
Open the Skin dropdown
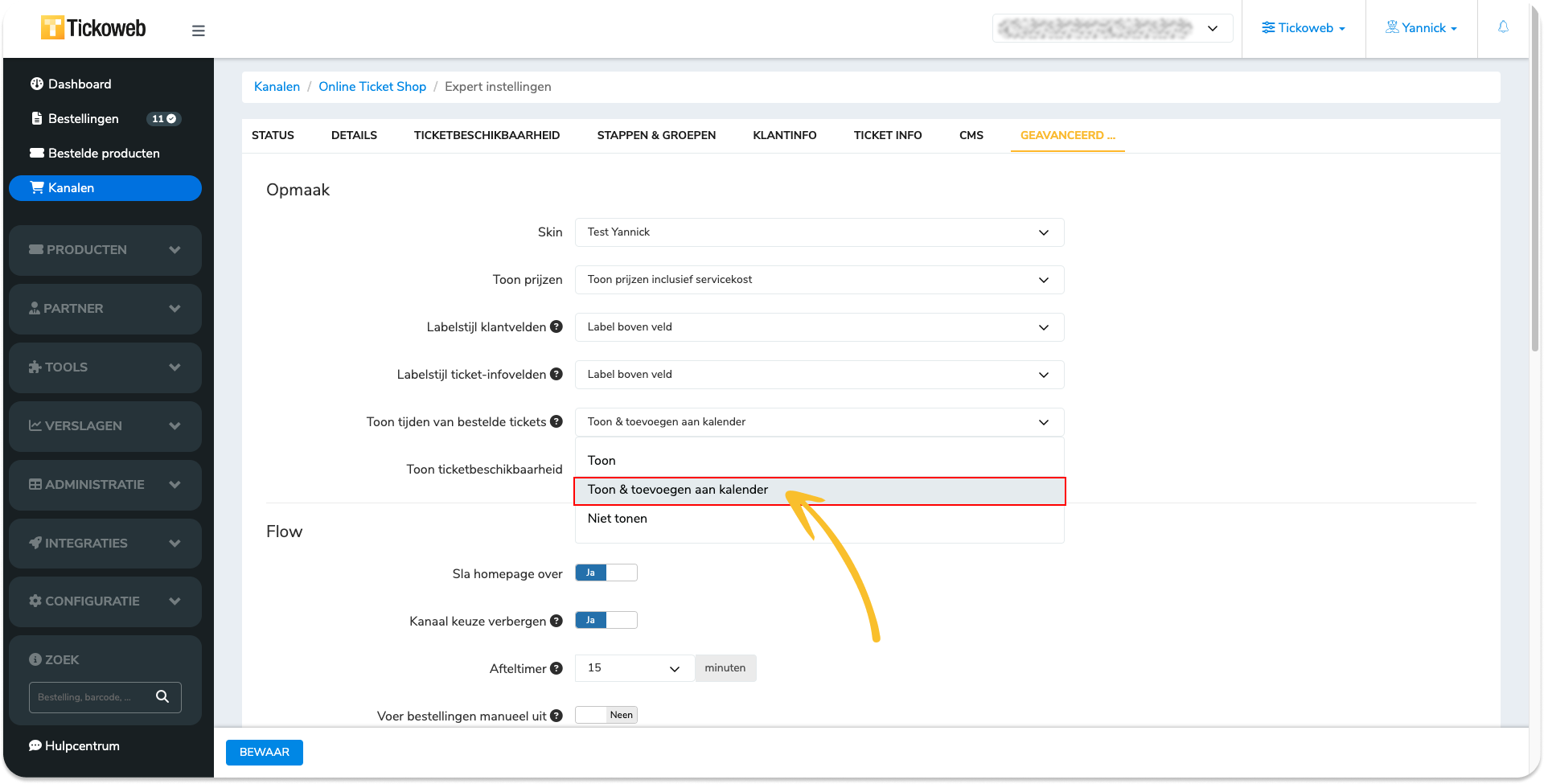click(x=819, y=232)
